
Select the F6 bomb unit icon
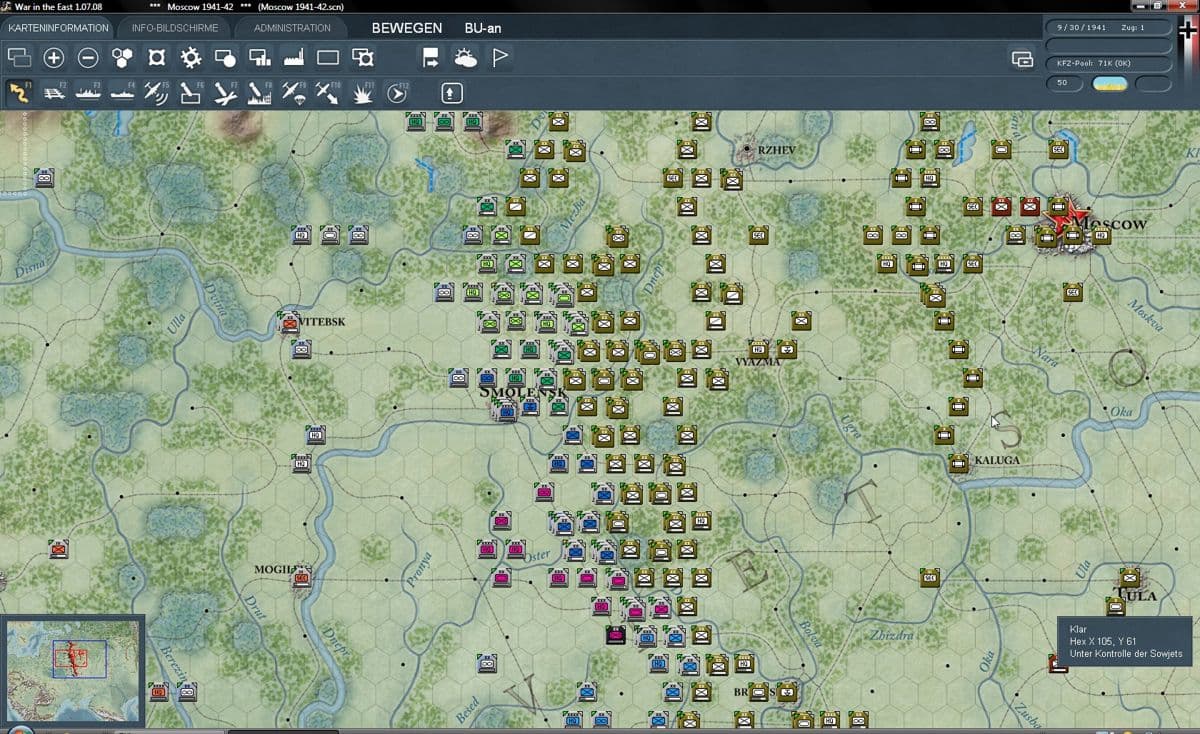point(190,92)
